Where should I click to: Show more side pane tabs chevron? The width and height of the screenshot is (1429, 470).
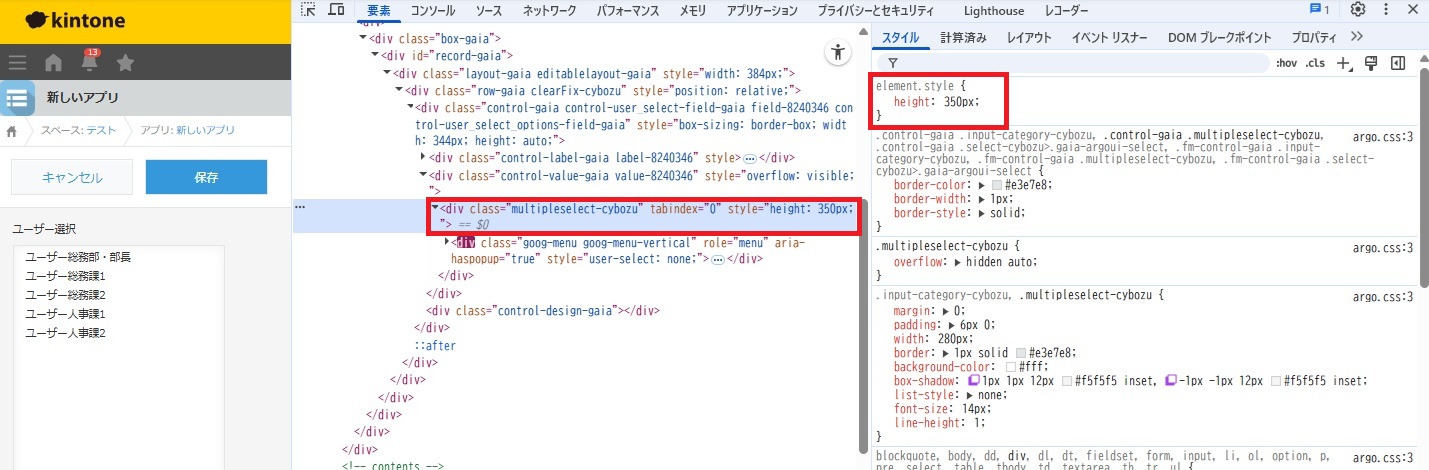[1356, 36]
